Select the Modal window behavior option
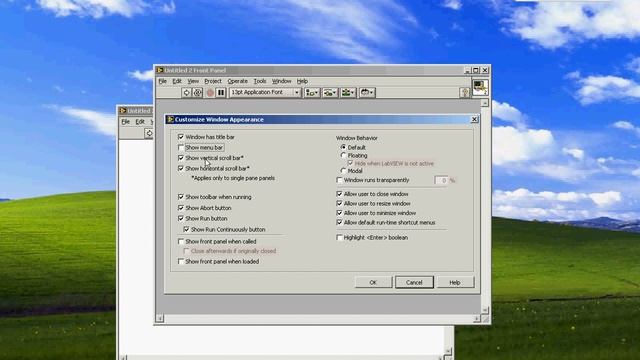 click(x=343, y=171)
